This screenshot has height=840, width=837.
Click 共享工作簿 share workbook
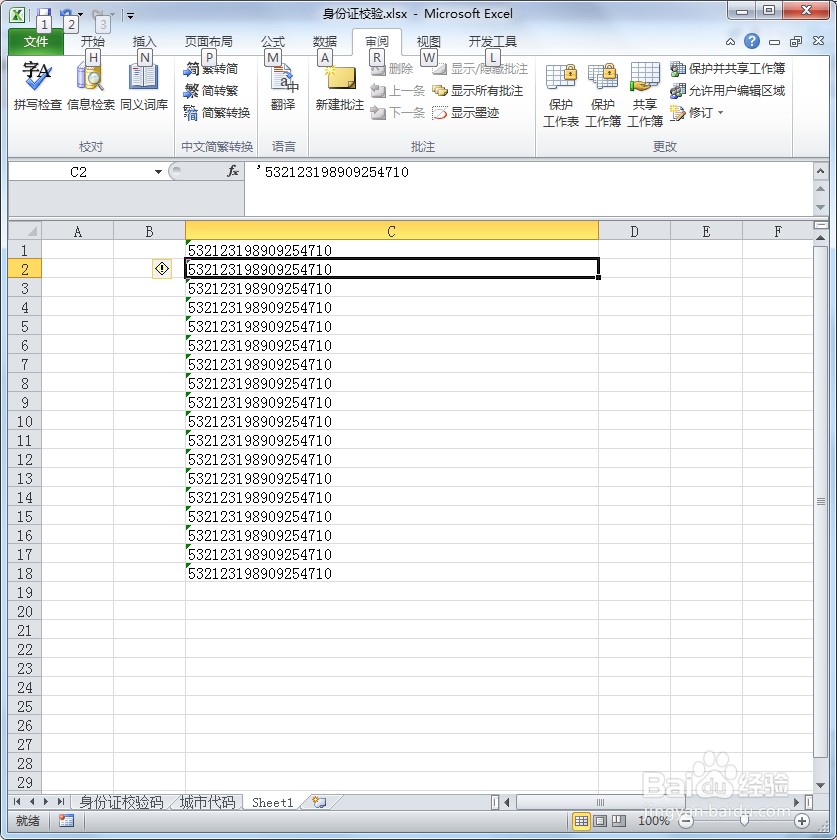[x=645, y=95]
